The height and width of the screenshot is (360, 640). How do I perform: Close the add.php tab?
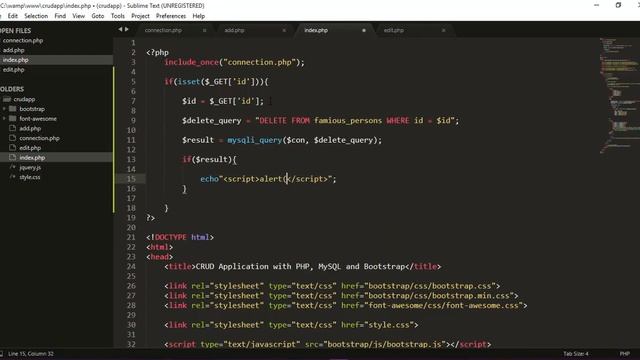284,30
